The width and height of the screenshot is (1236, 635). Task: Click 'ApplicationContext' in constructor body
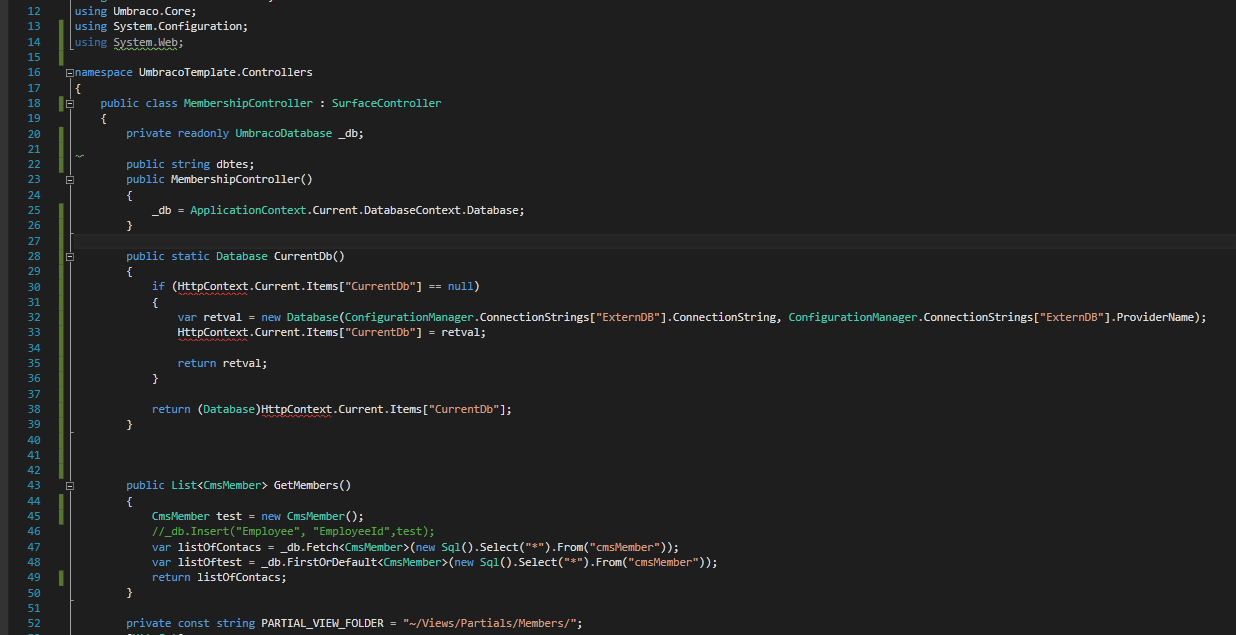(247, 210)
